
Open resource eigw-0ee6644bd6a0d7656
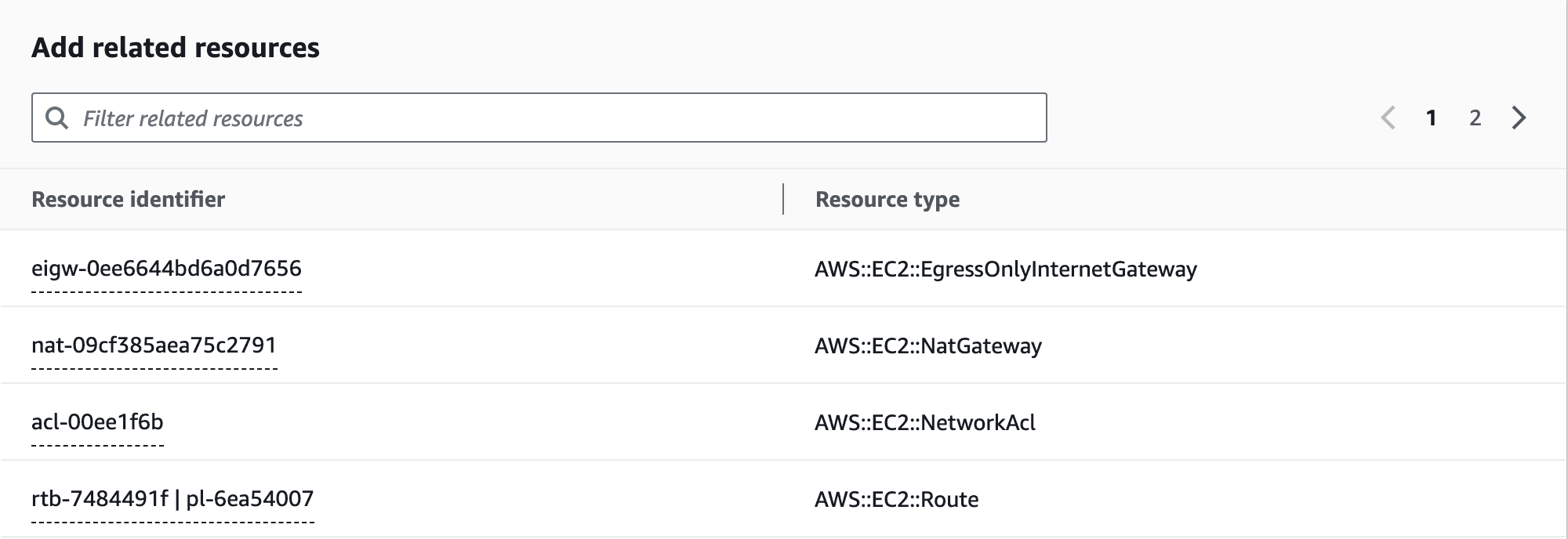pos(166,269)
